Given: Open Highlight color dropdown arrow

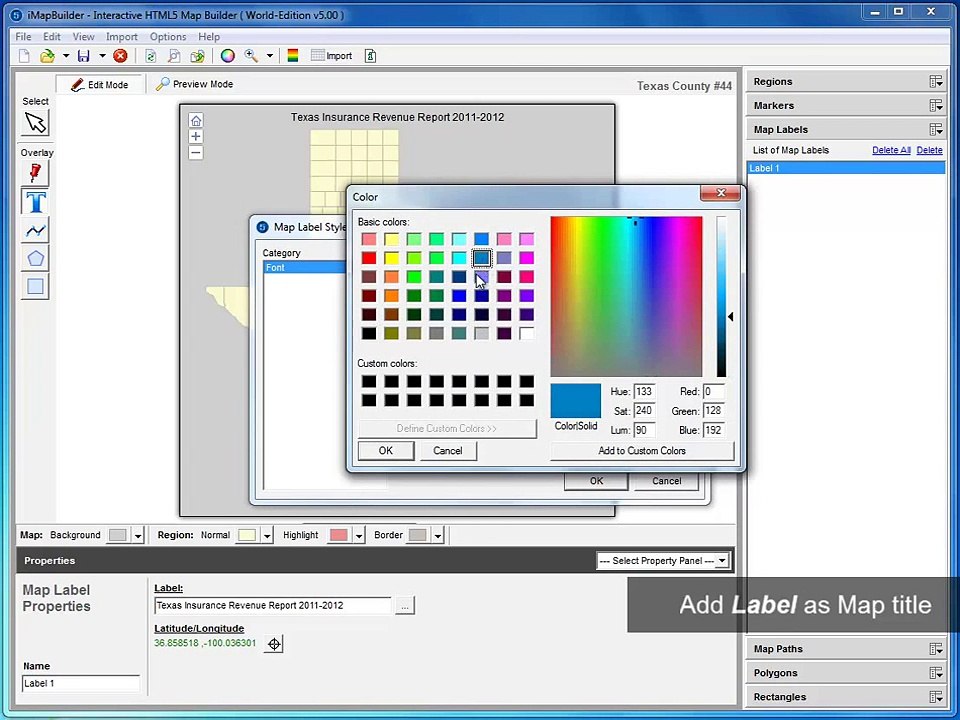Looking at the screenshot, I should (x=359, y=536).
